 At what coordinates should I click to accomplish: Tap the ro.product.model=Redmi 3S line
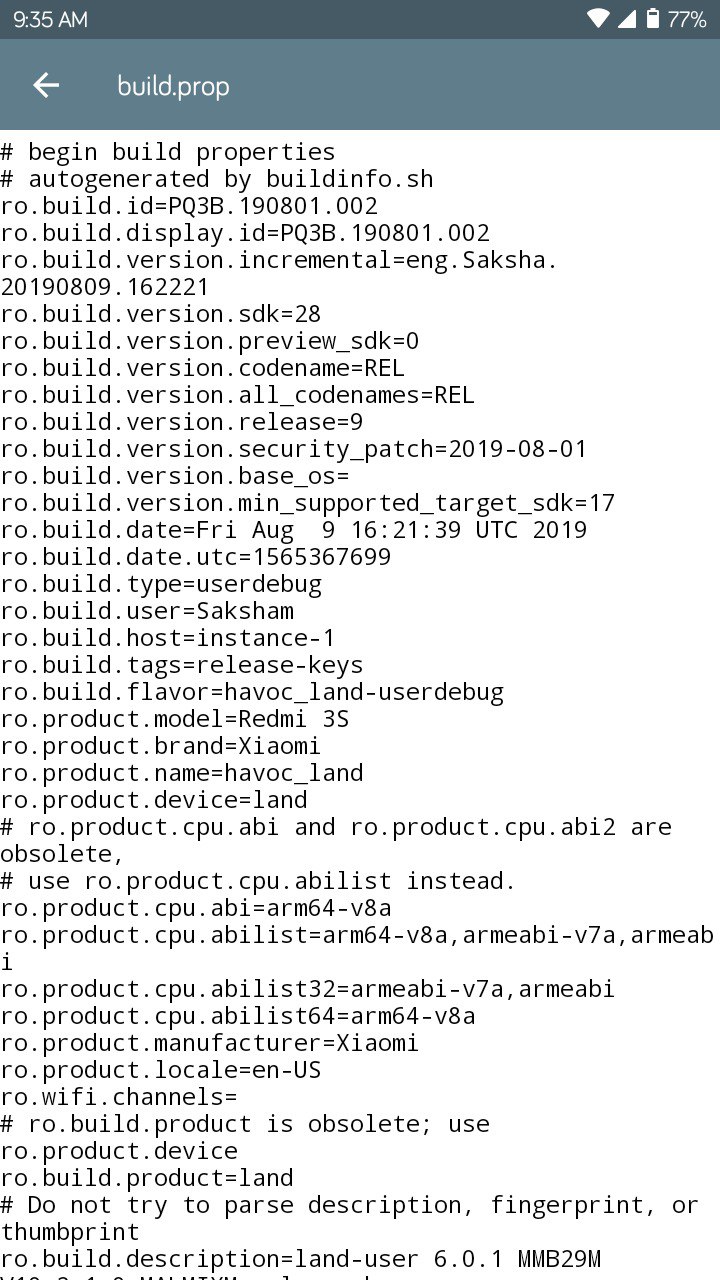(x=175, y=719)
